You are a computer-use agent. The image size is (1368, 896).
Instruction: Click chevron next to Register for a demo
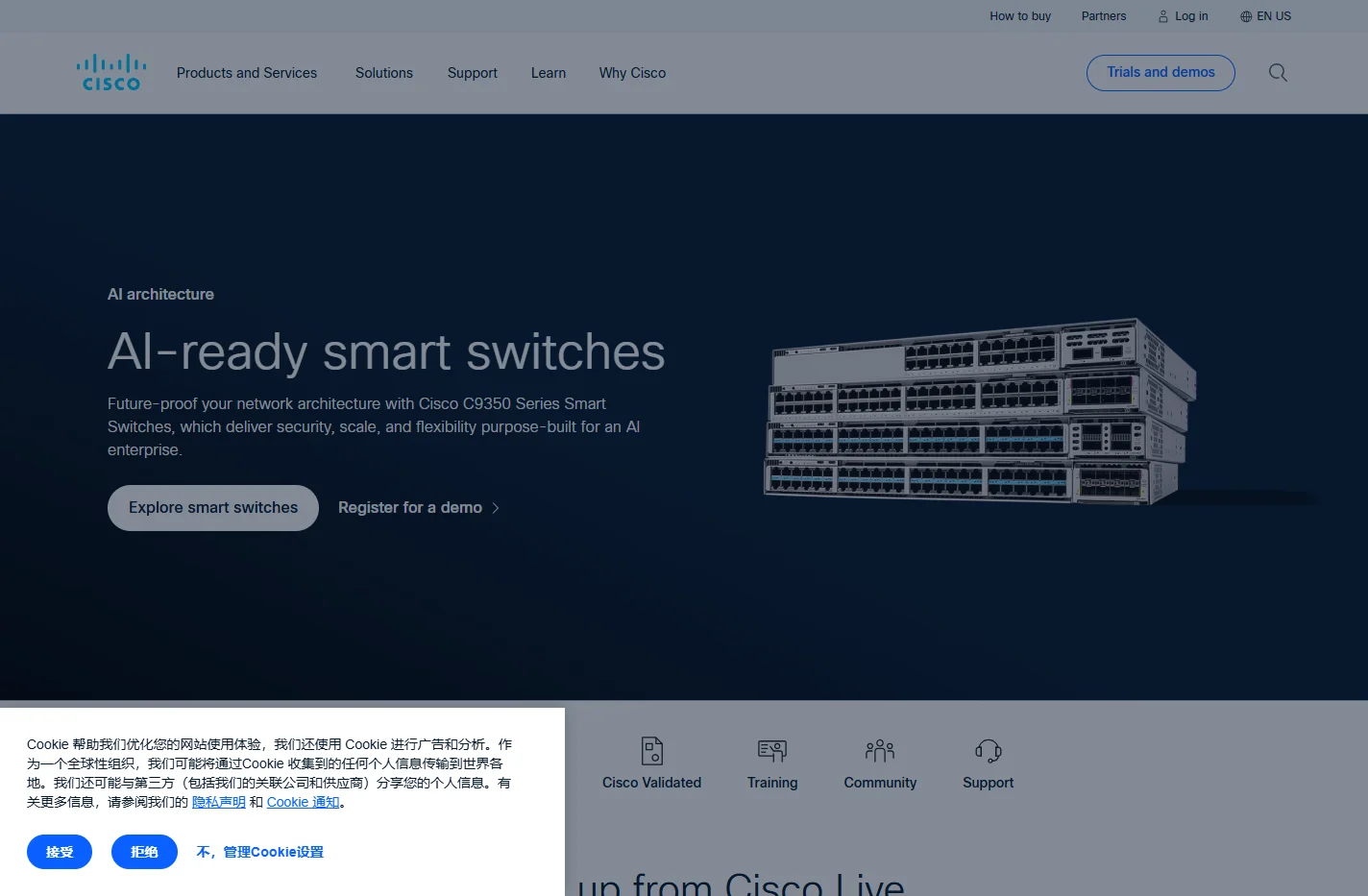[x=496, y=508]
